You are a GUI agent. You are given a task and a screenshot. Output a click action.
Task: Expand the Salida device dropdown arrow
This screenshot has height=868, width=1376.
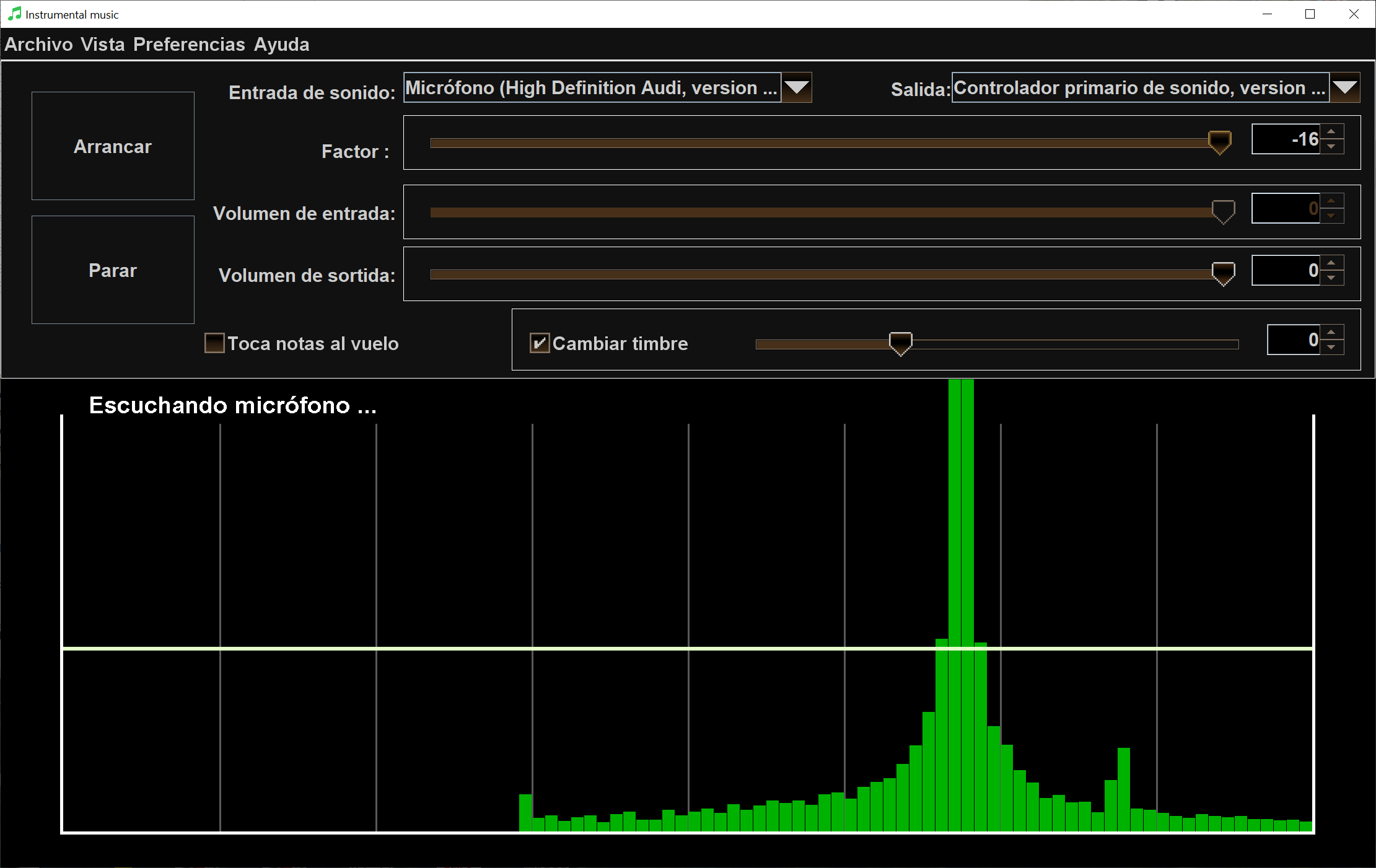point(1345,87)
